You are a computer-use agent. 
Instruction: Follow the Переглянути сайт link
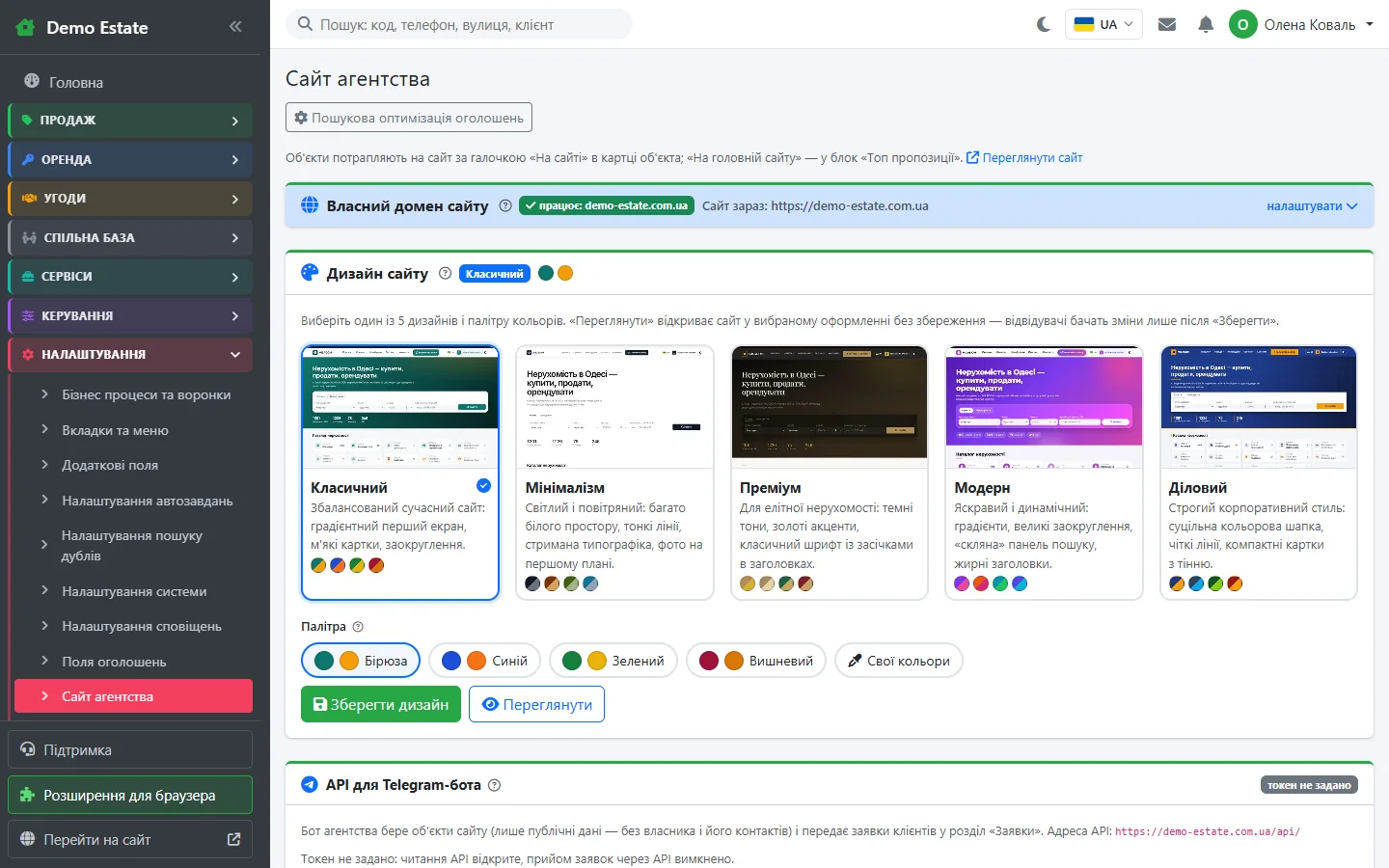click(1024, 157)
